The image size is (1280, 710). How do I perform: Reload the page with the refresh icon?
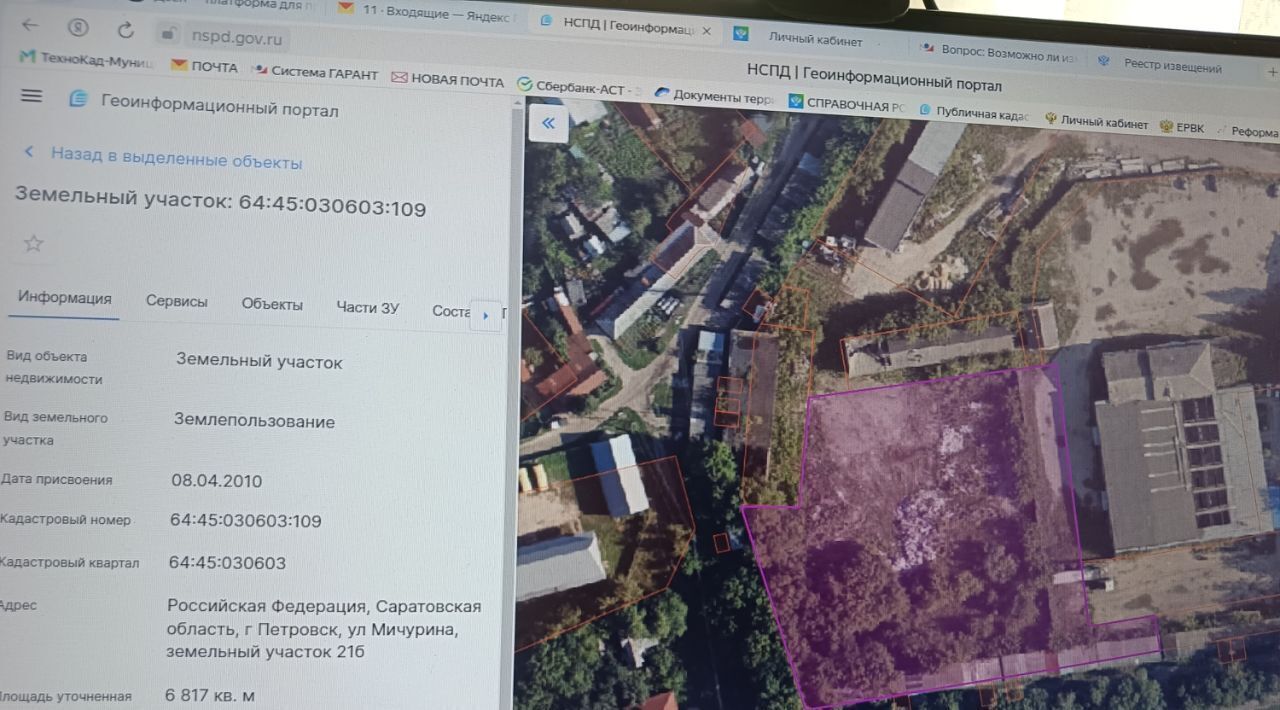click(x=125, y=30)
